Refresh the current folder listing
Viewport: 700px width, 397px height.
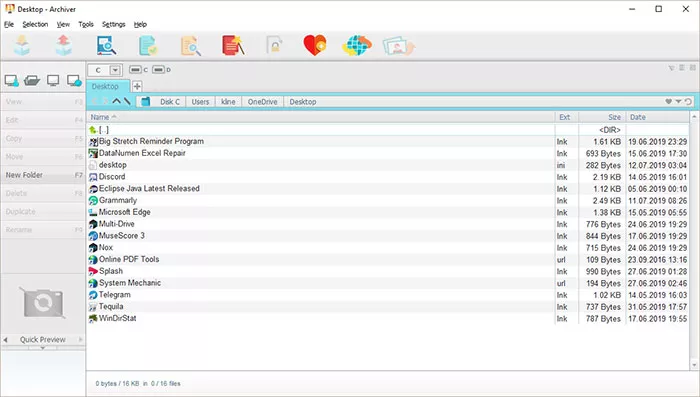tap(688, 101)
